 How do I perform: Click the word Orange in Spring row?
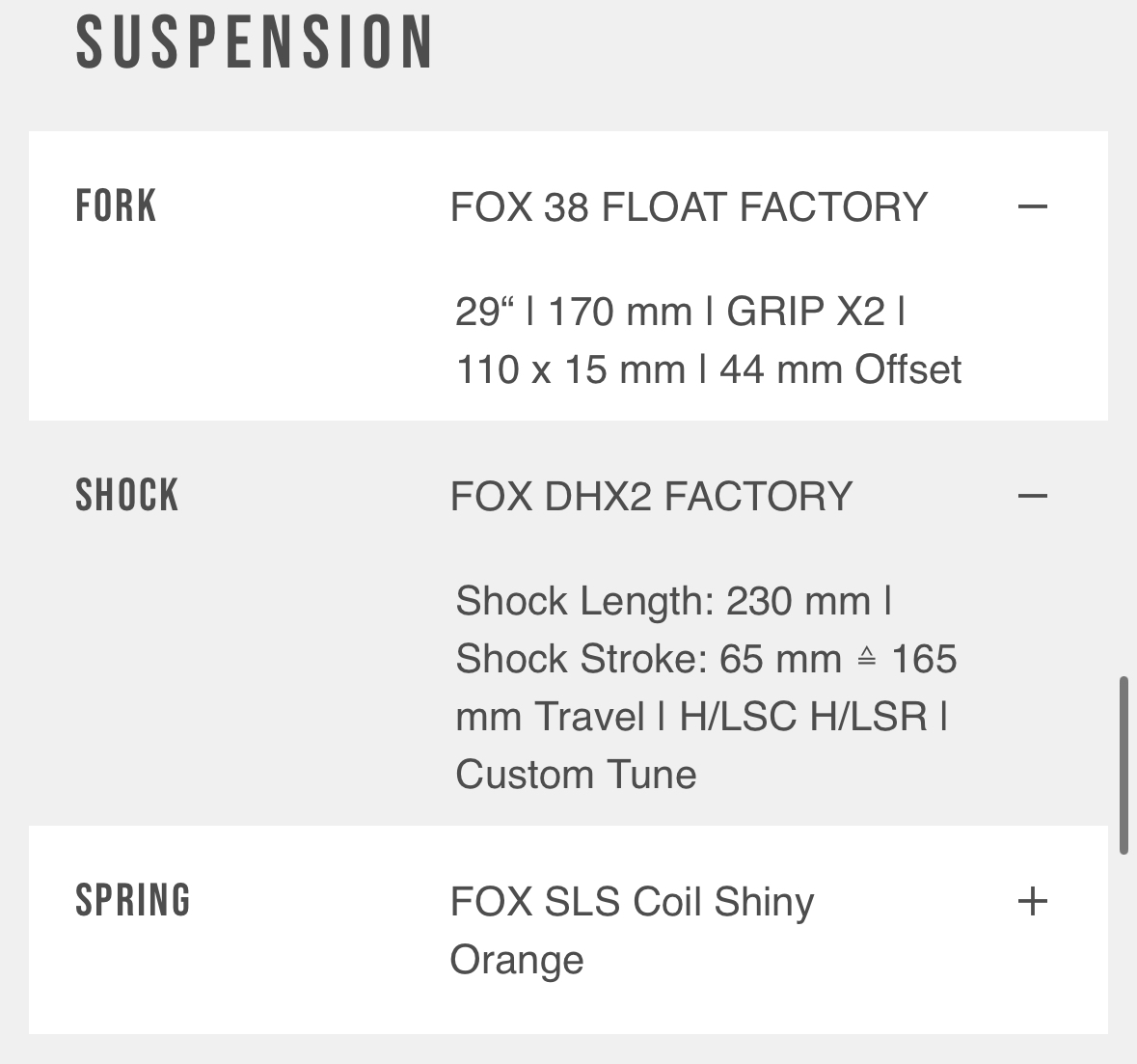(x=517, y=960)
